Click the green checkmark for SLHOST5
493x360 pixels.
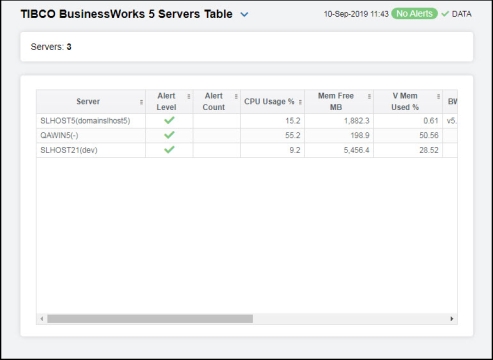pyautogui.click(x=169, y=120)
